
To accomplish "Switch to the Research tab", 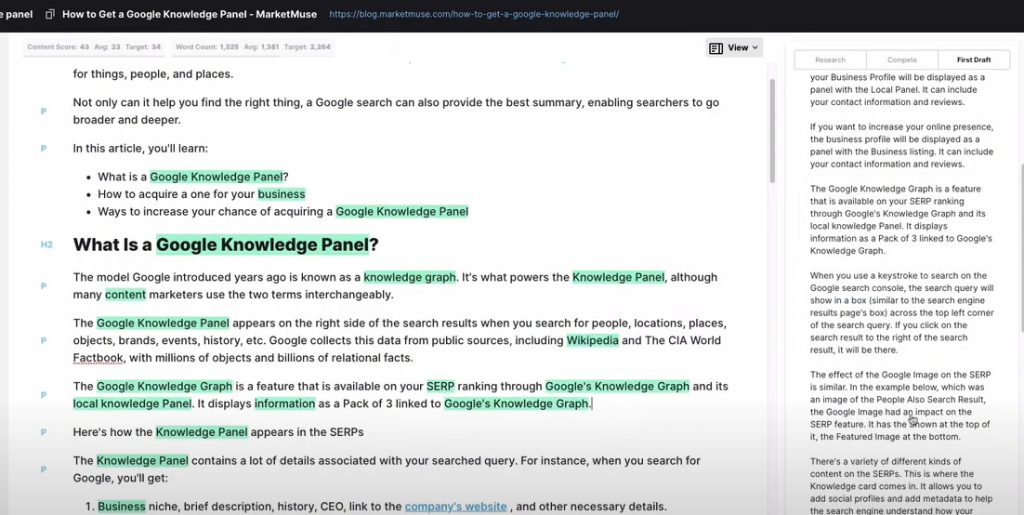I will (829, 60).
